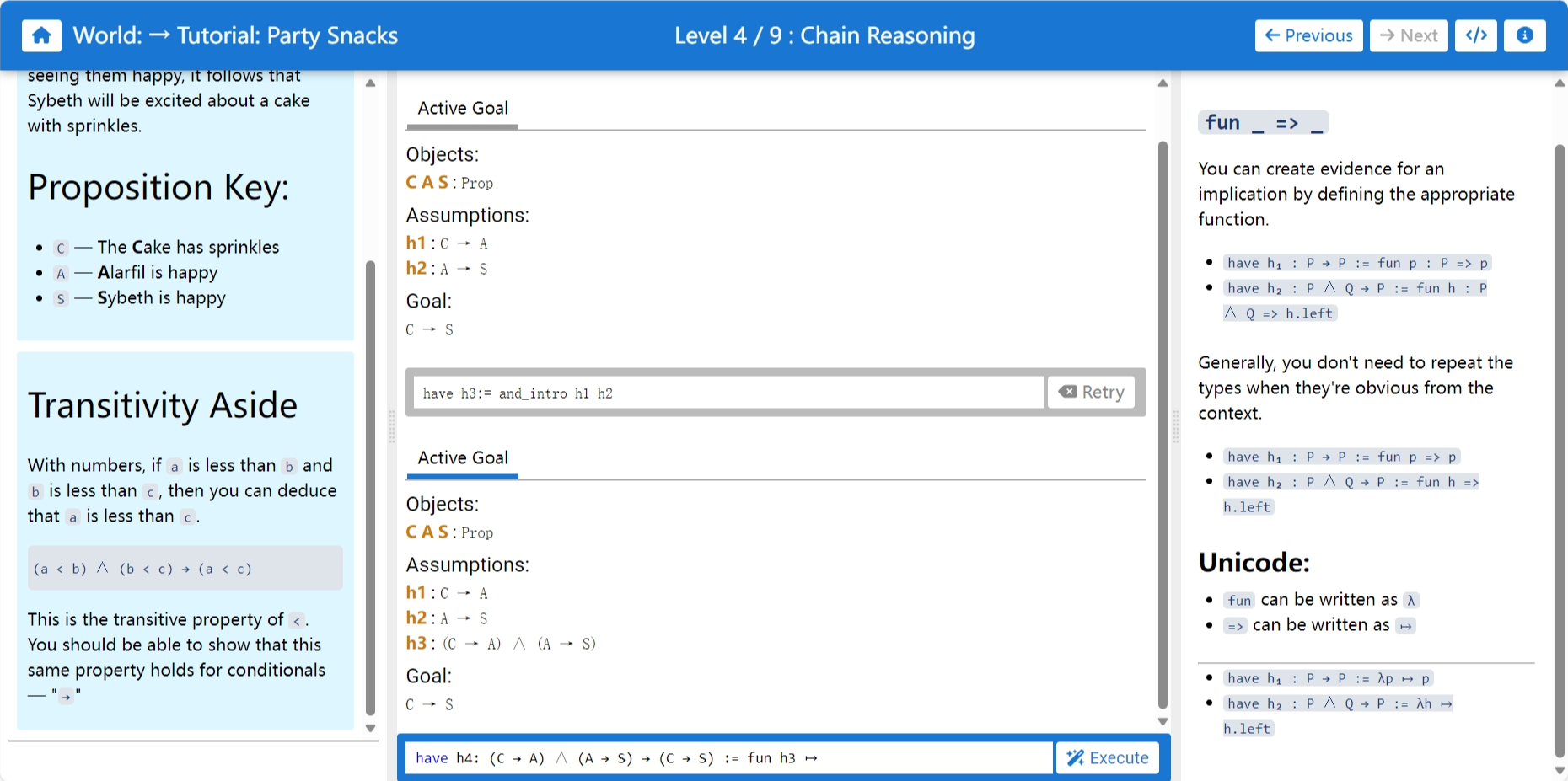Execute the typed proof command
Viewport: 1568px width, 781px height.
(x=1107, y=757)
